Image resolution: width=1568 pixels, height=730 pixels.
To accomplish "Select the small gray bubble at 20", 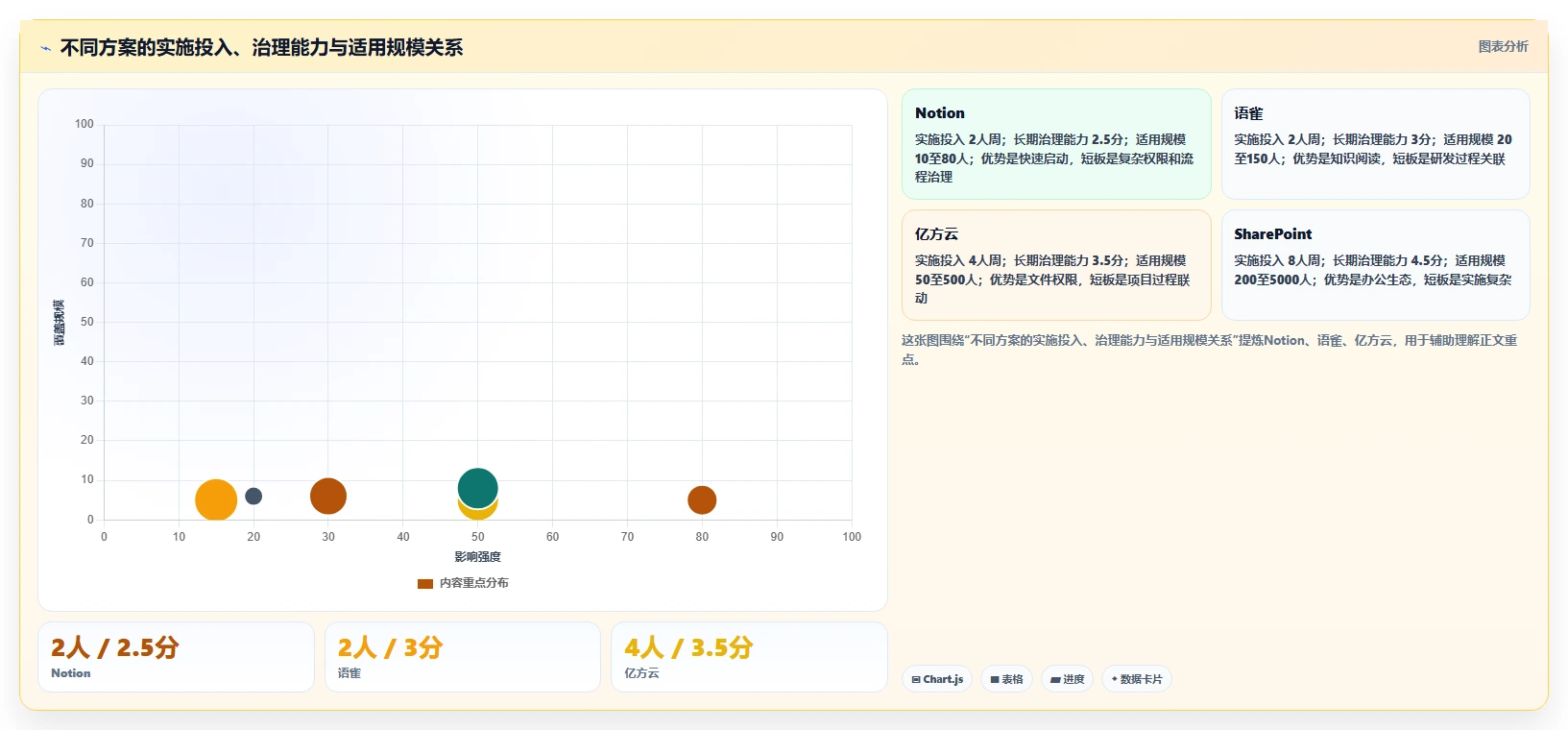I will pyautogui.click(x=253, y=497).
